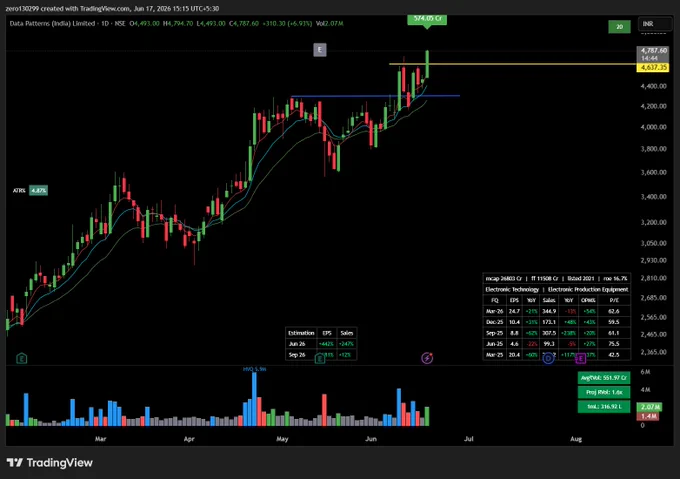Click the Proj RVol 1.6x box
This screenshot has height=479, width=680.
(x=604, y=392)
